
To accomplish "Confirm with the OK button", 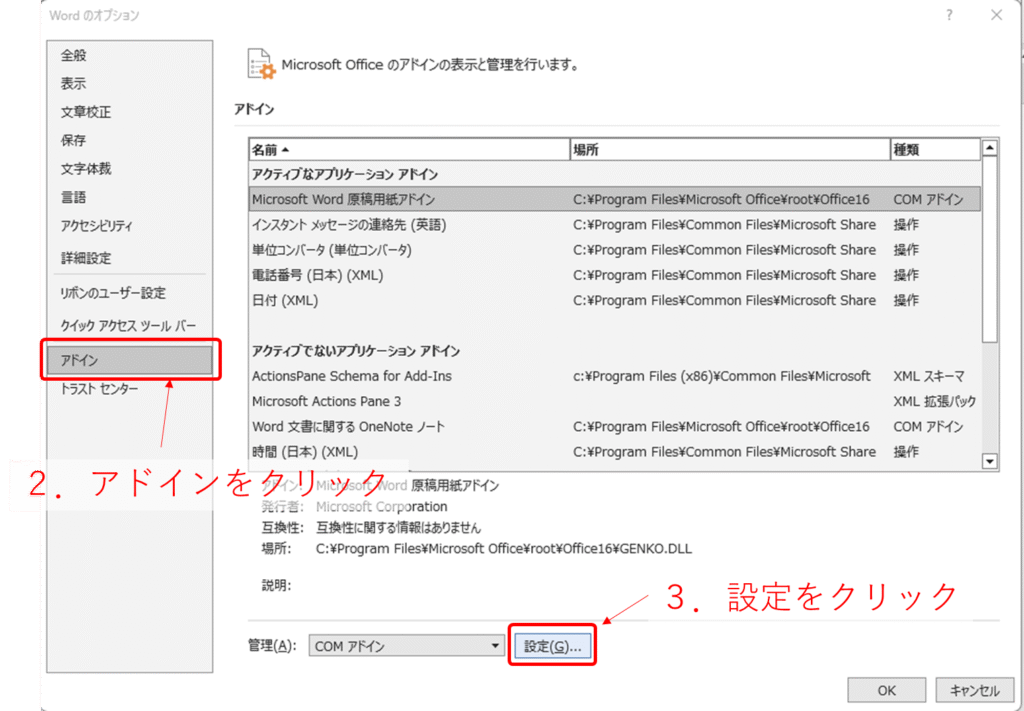I will [x=886, y=690].
